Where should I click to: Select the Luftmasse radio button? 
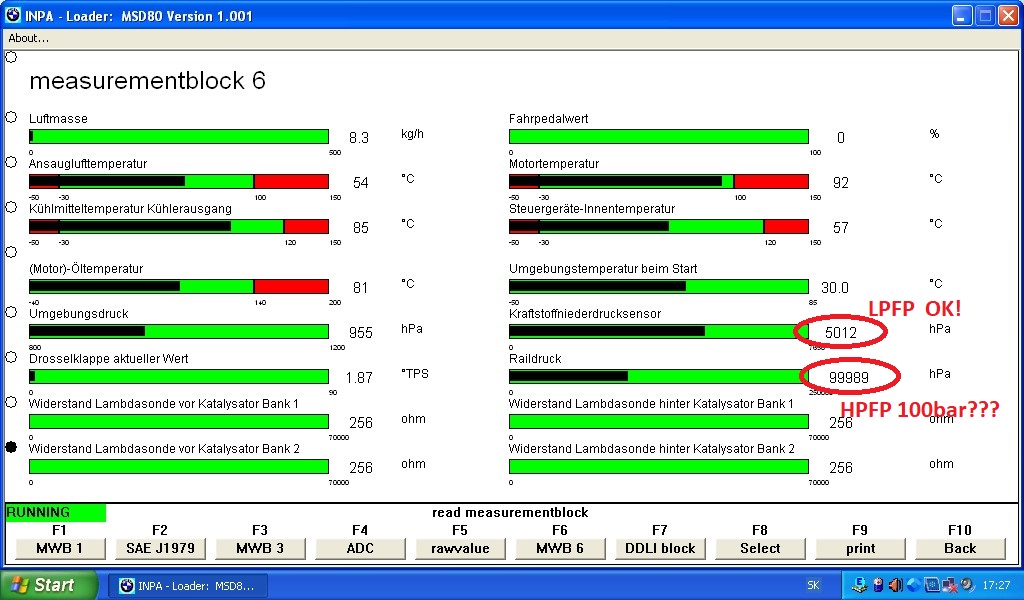[x=11, y=117]
